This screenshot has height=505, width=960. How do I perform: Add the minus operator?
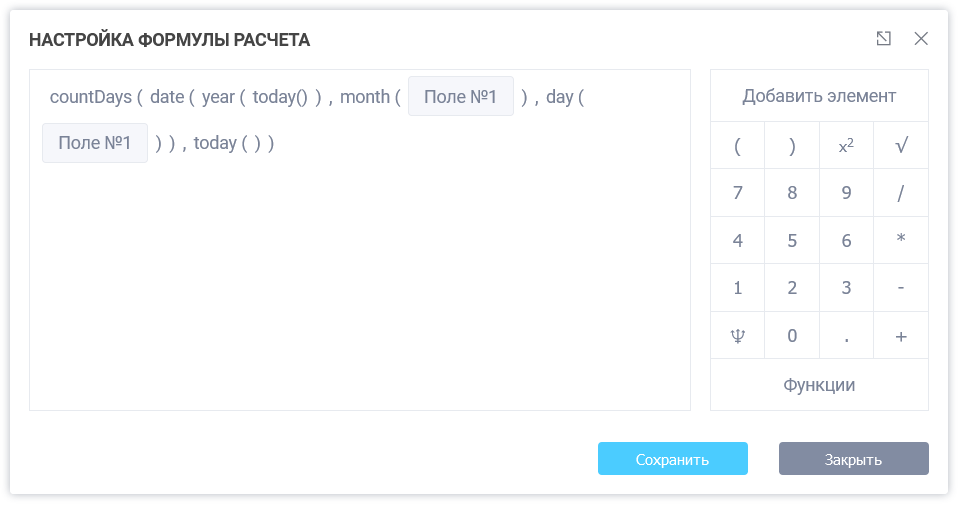[x=901, y=288]
